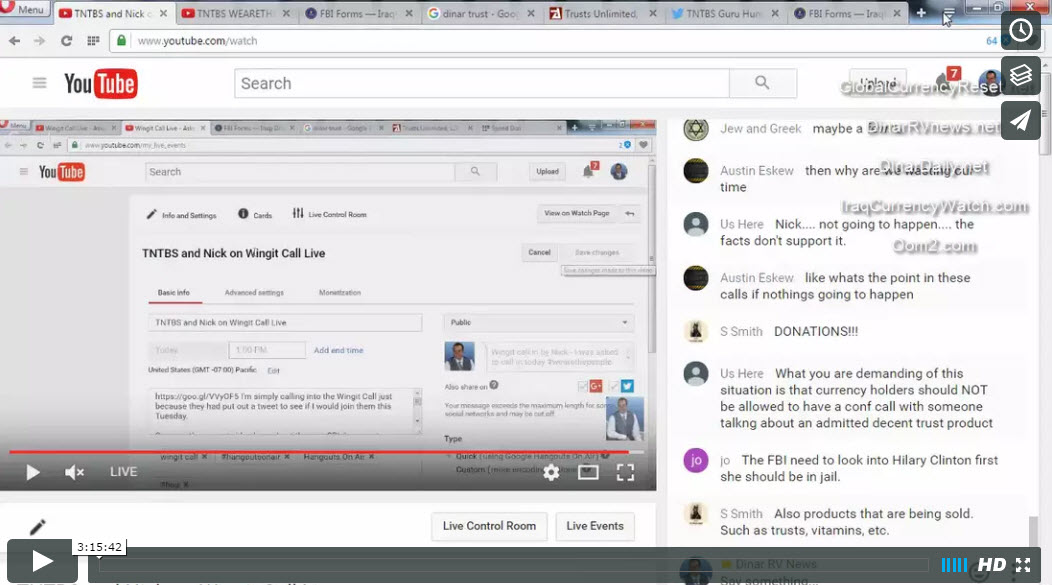Image resolution: width=1052 pixels, height=585 pixels.
Task: Open YouTube player settings gear
Action: [551, 472]
